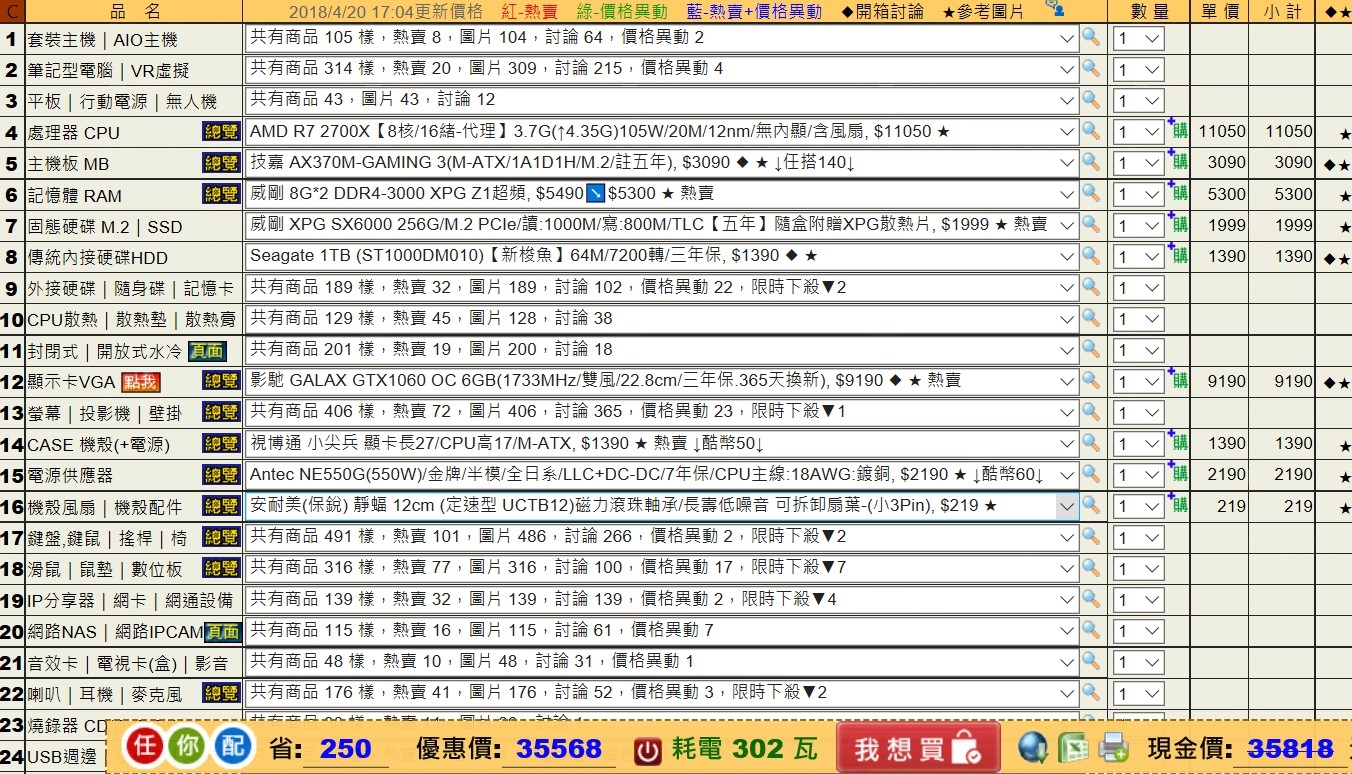Open the quantity dropdown in the 螢幕 row
1352x774 pixels.
click(x=1139, y=413)
